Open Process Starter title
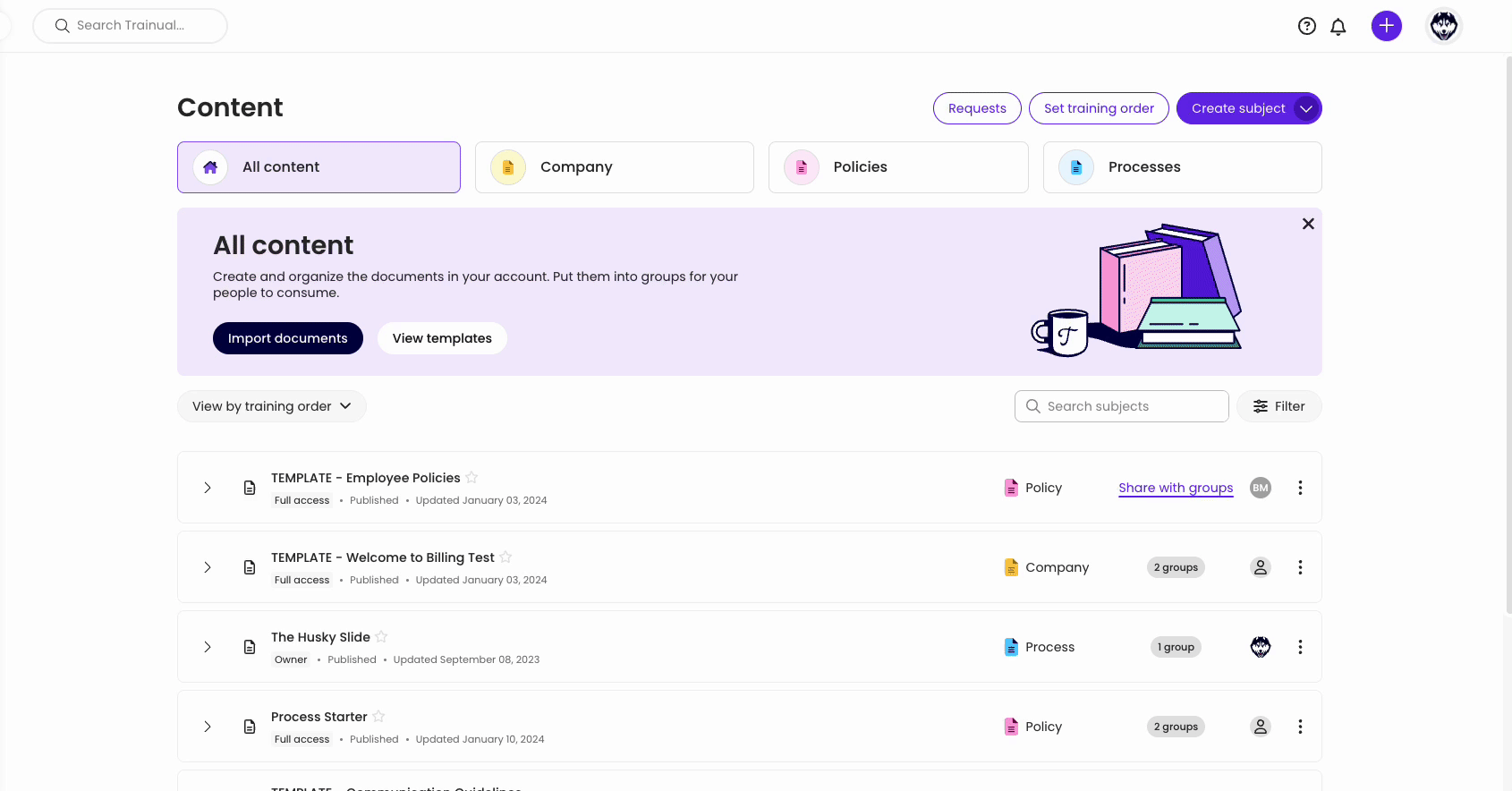This screenshot has height=791, width=1512. tap(319, 717)
